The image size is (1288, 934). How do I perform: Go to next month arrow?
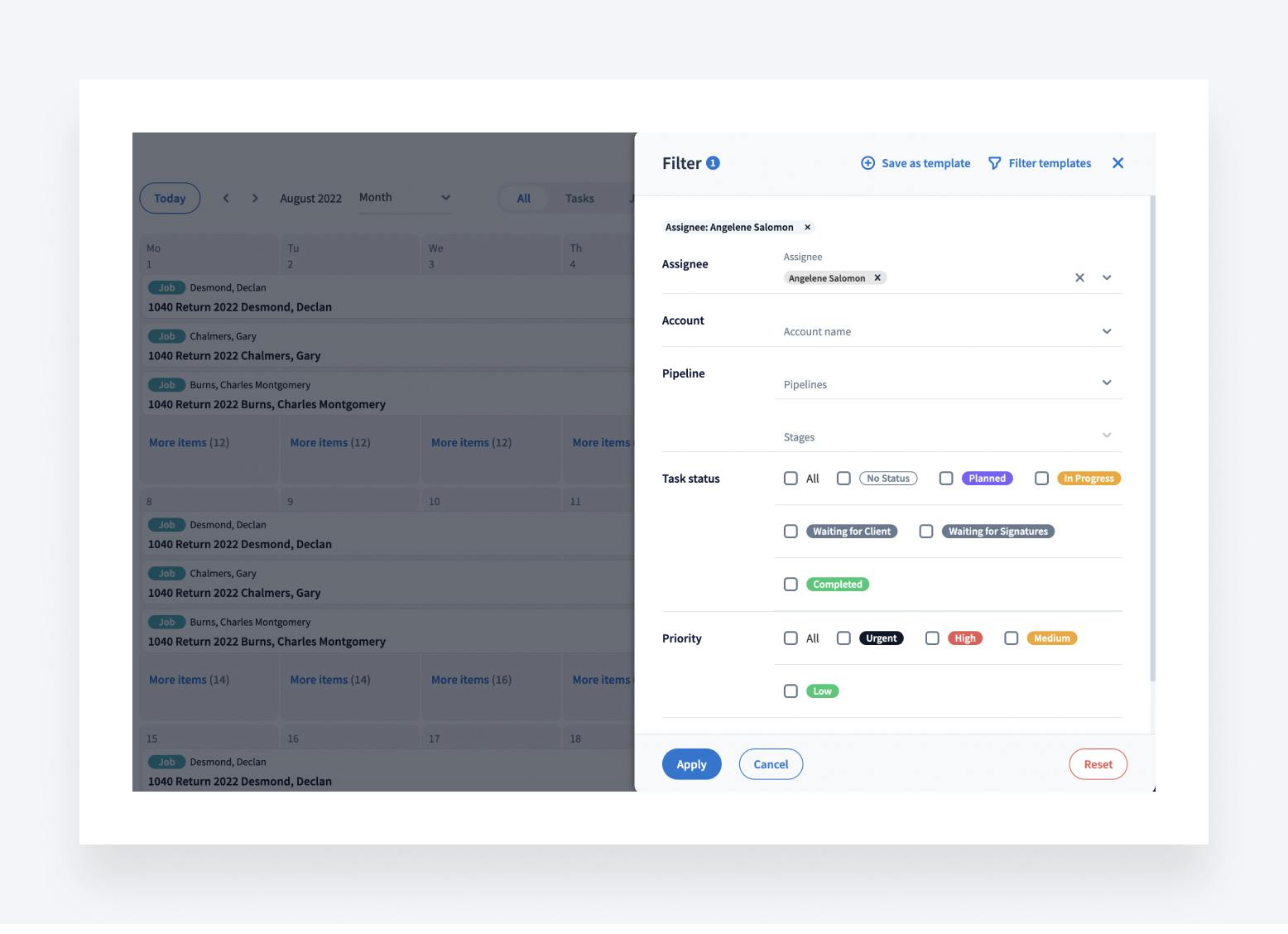tap(255, 198)
